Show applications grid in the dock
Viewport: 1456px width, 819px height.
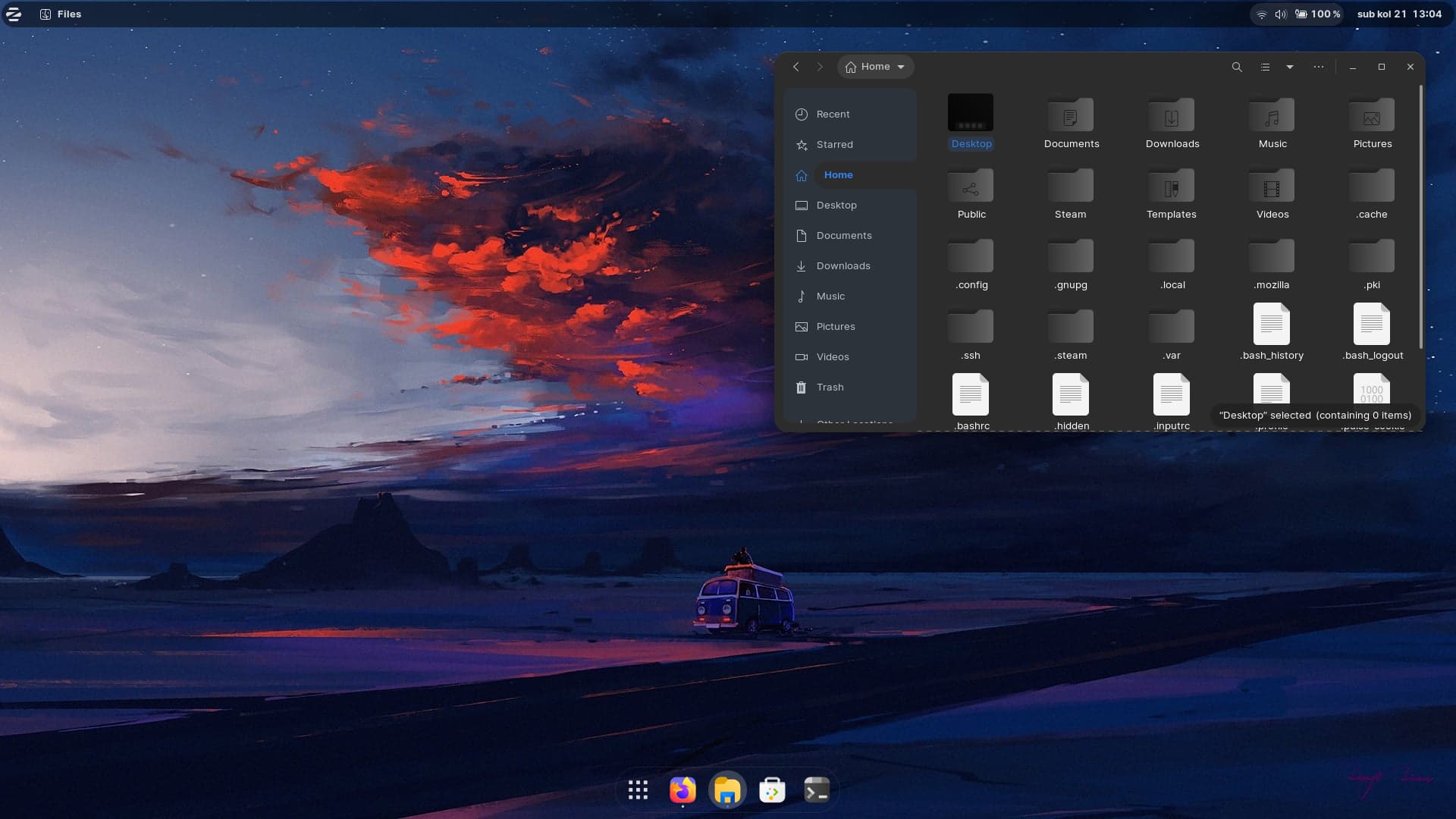coord(638,790)
